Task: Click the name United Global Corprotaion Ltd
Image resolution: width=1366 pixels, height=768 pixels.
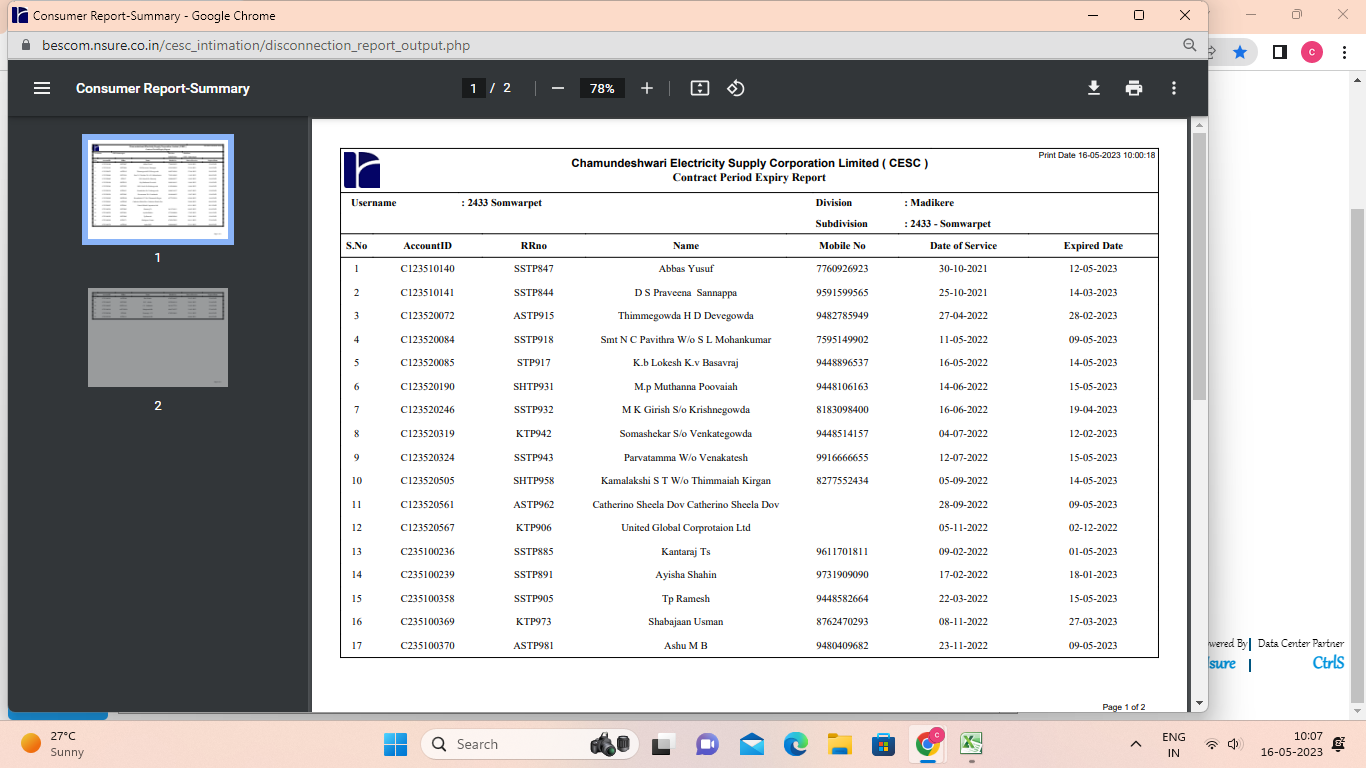Action: click(x=686, y=528)
